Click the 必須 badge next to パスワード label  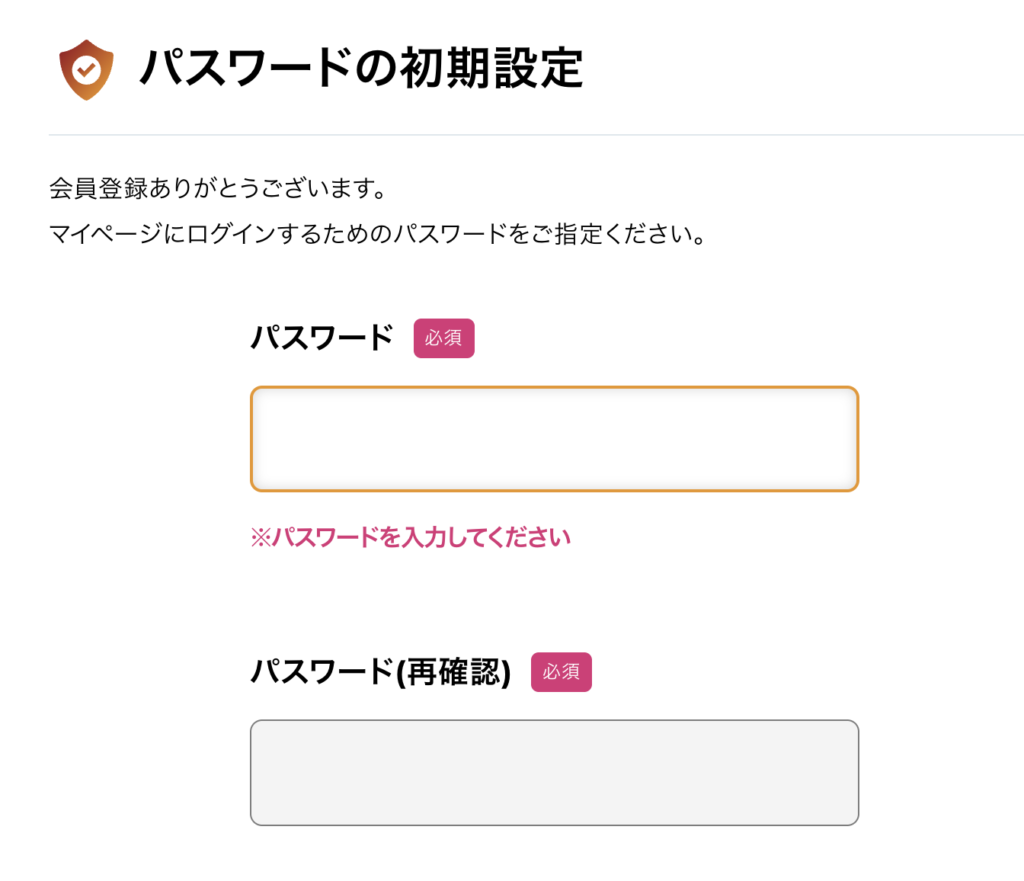coord(444,338)
